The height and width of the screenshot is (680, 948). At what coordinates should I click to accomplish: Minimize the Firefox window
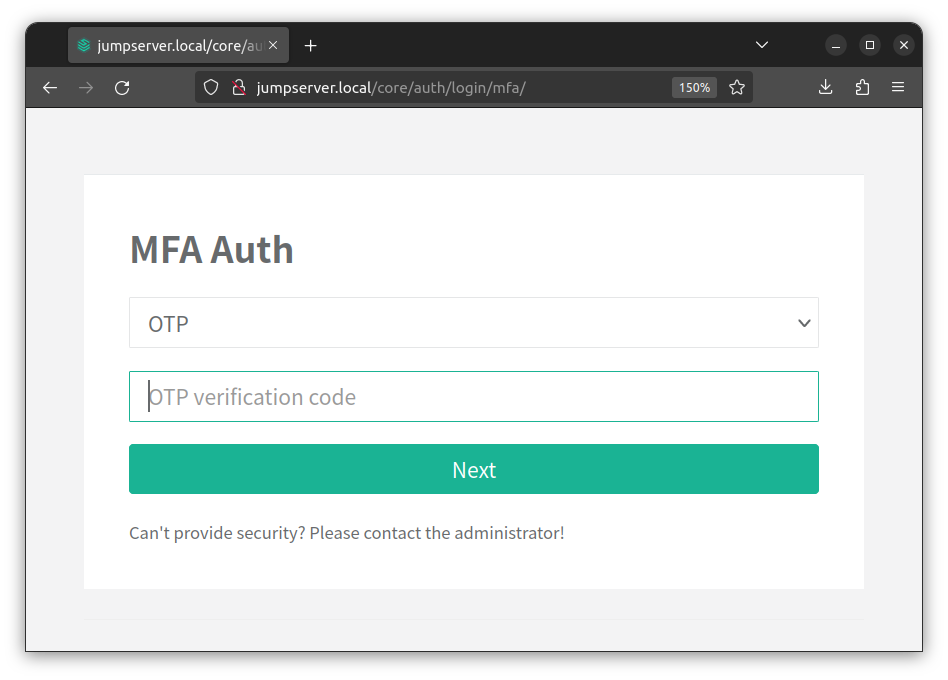coord(836,45)
